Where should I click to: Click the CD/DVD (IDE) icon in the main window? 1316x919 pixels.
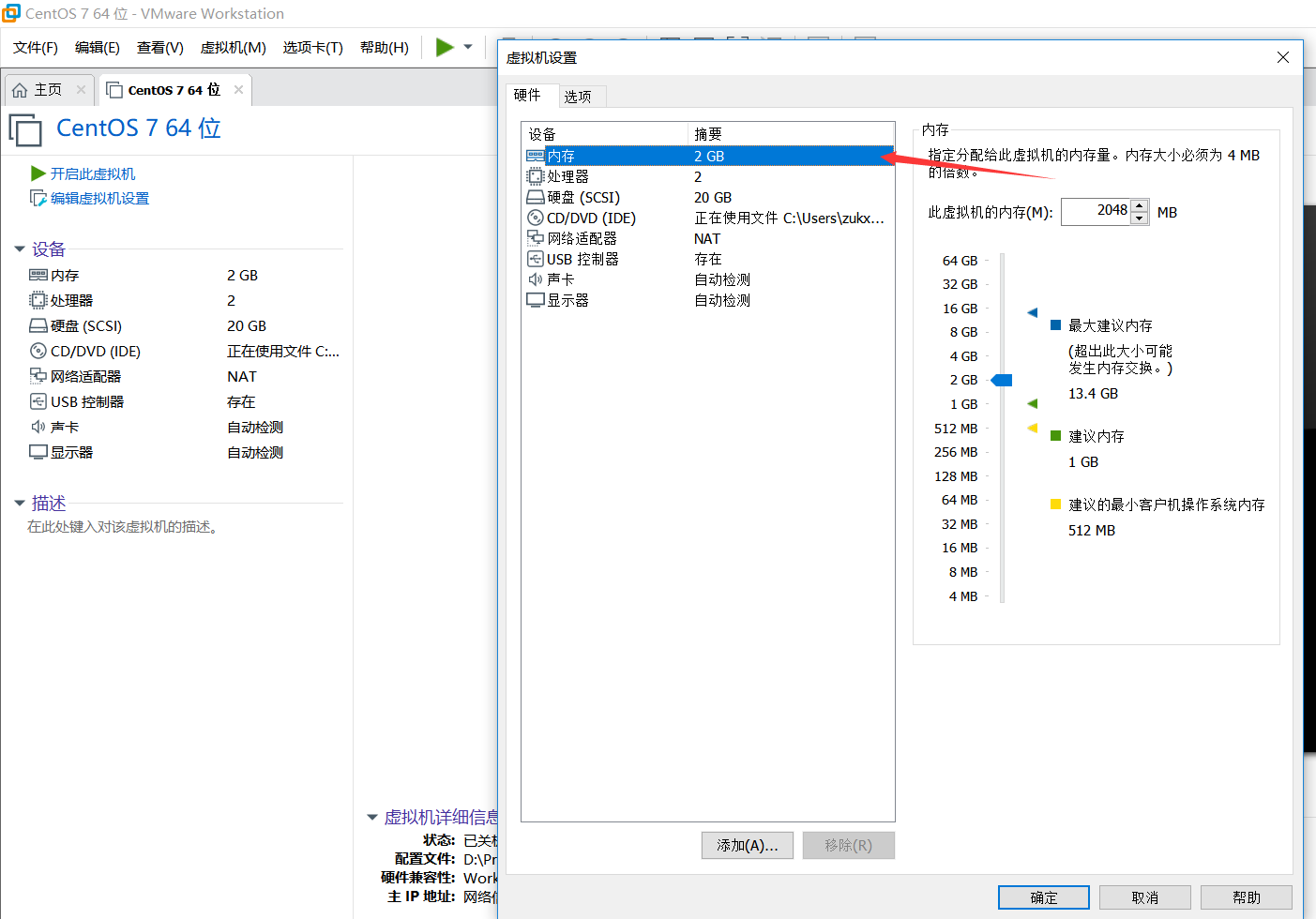[x=38, y=351]
